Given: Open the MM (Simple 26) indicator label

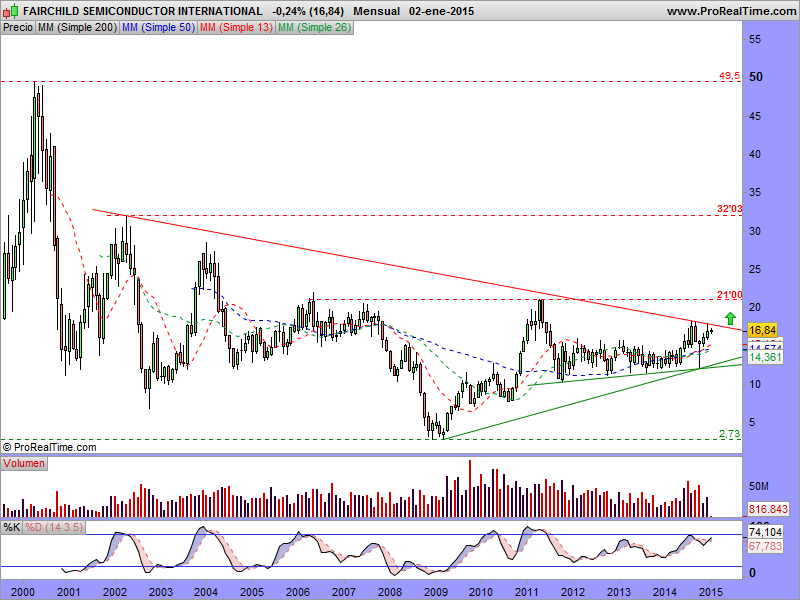Looking at the screenshot, I should point(314,28).
